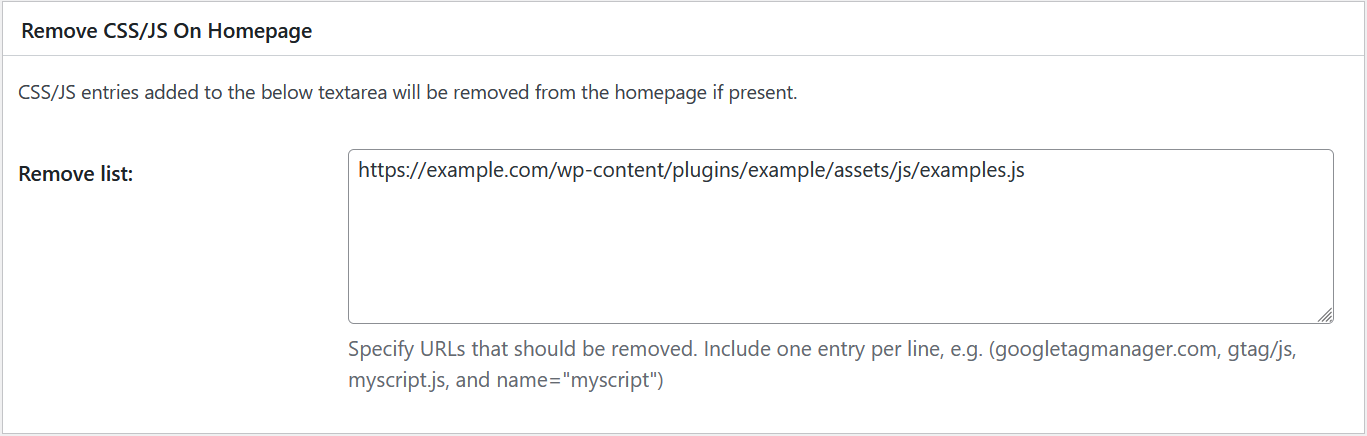Click the word 'https' in the textarea
Screen dimensions: 1367x436
pos(380,171)
